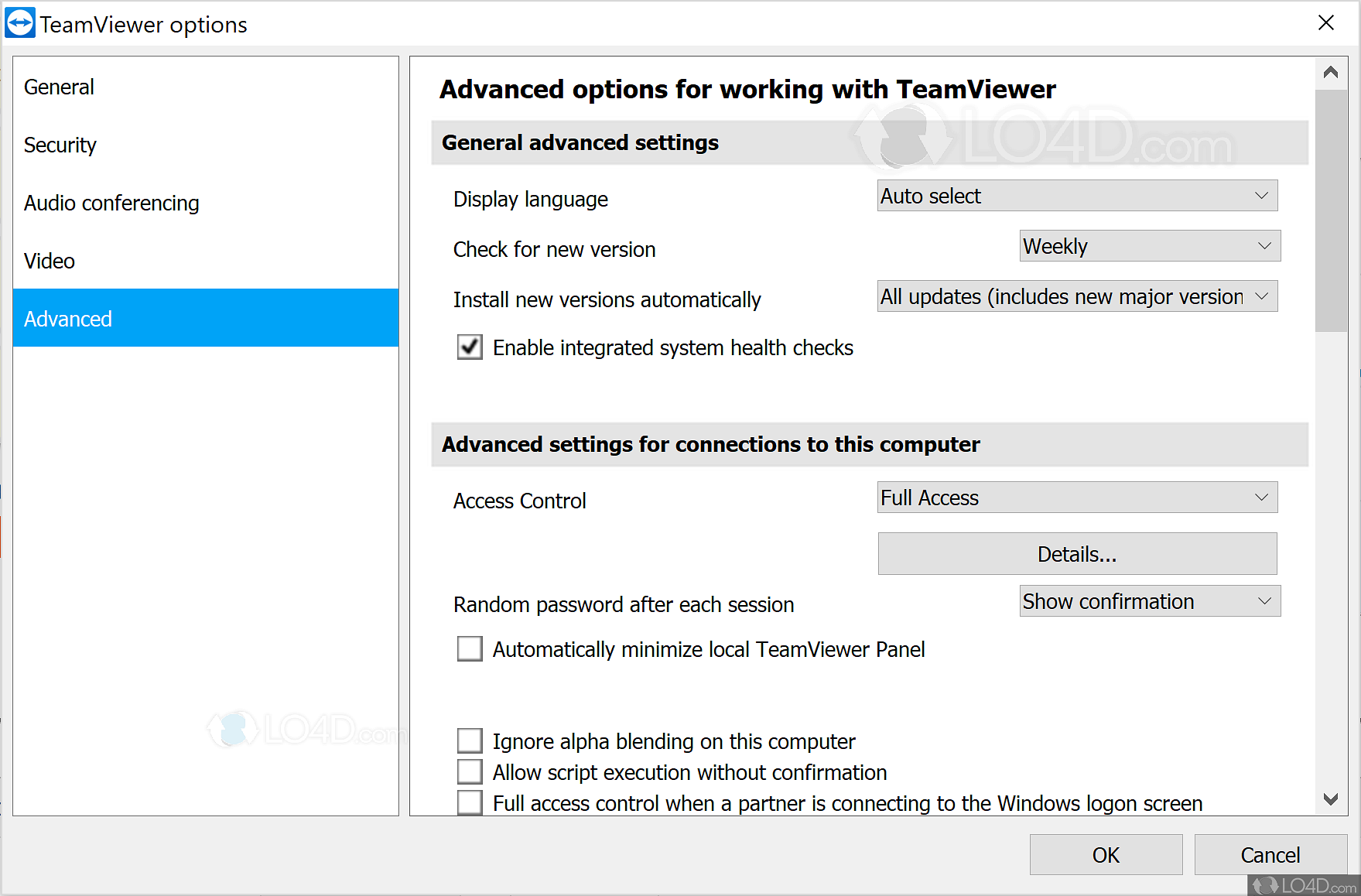
Task: Switch to the Security settings section
Action: tap(60, 145)
